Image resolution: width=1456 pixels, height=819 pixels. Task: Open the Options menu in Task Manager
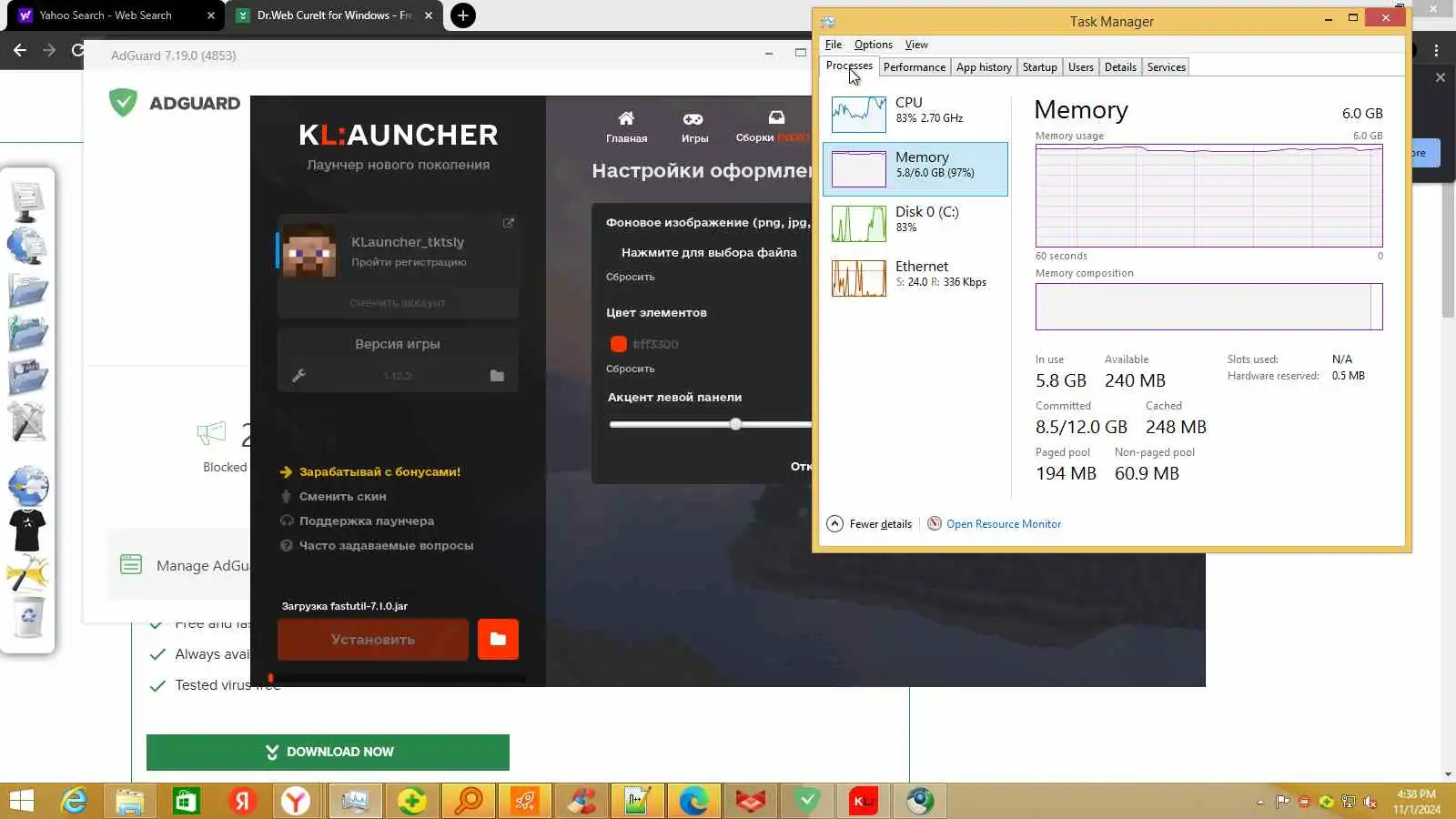pos(874,45)
